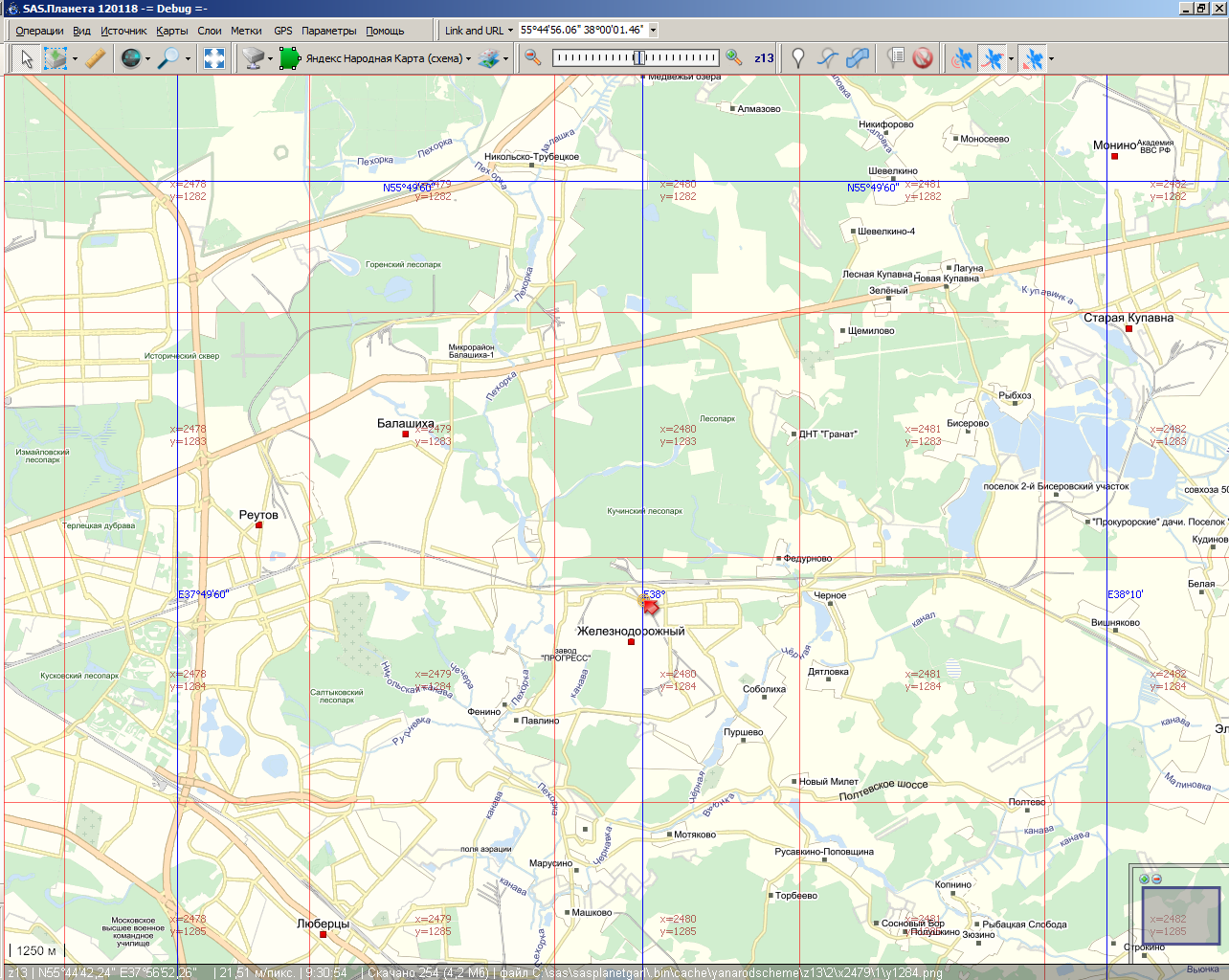Expand the coordinates combo box arrow
The width and height of the screenshot is (1229, 980).
(654, 31)
